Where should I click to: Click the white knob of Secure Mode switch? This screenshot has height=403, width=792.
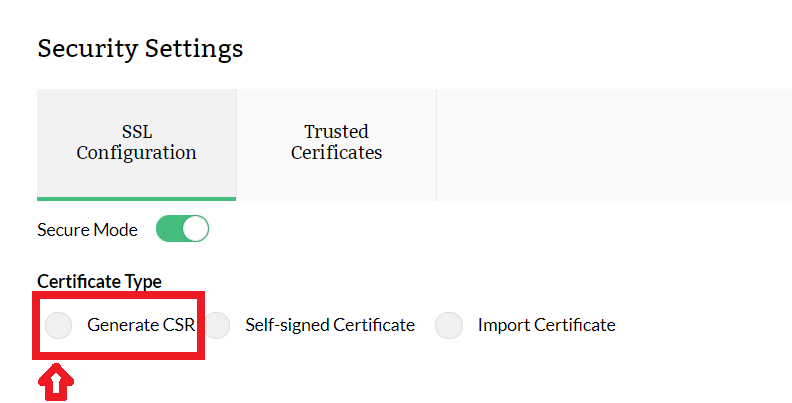195,229
